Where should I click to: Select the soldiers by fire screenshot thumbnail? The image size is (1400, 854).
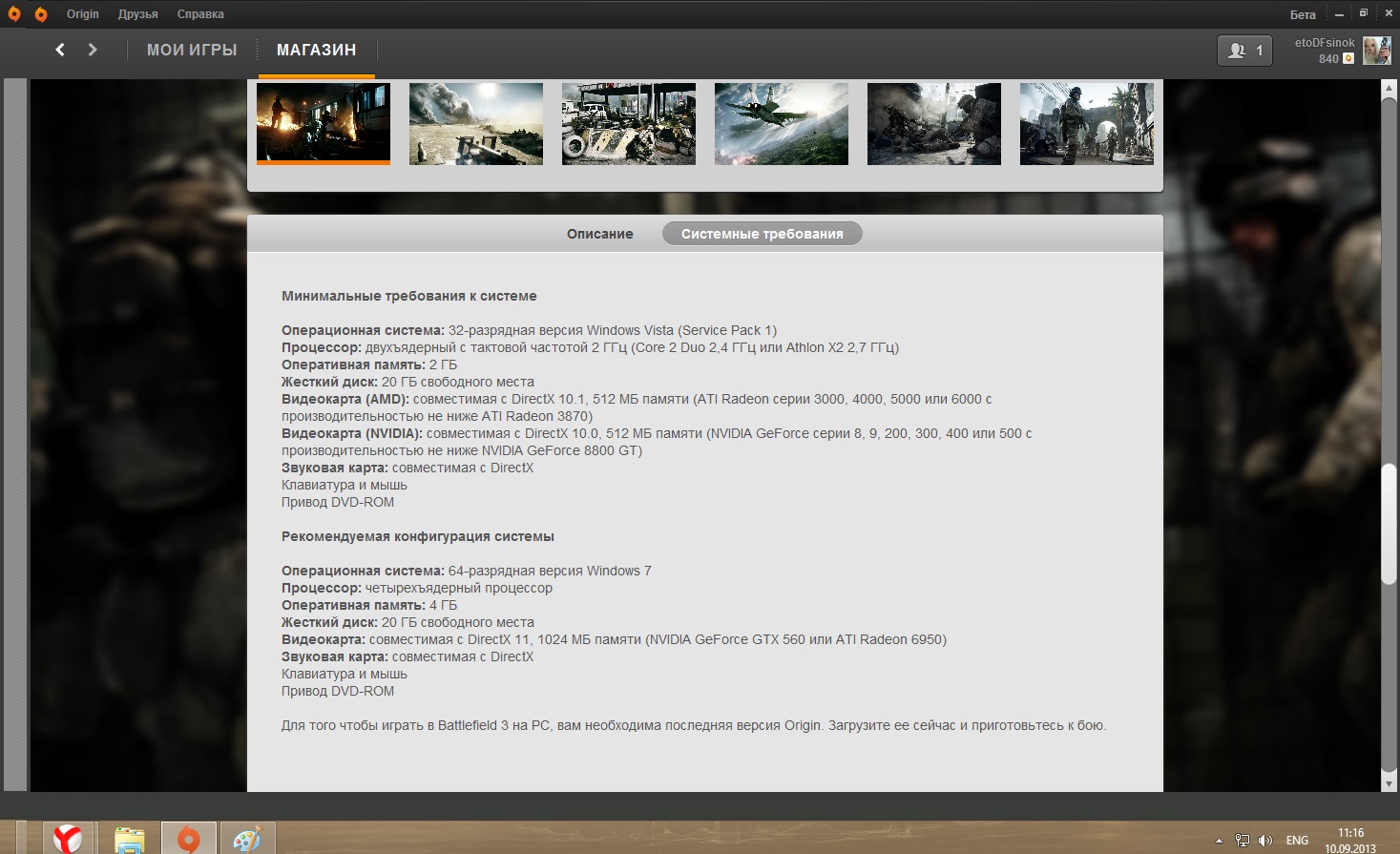coord(324,123)
